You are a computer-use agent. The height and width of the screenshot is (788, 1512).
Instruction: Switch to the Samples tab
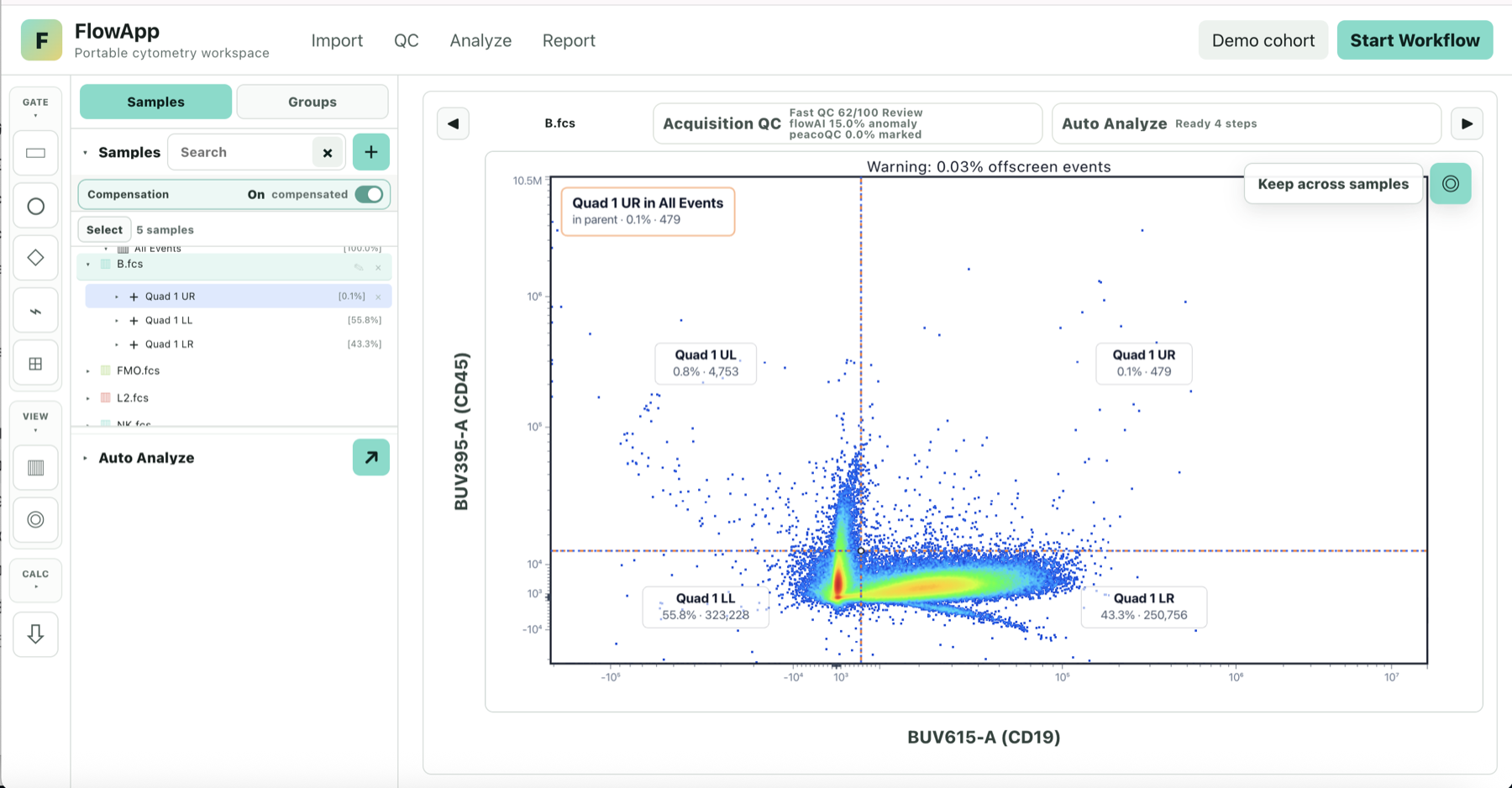tap(155, 102)
